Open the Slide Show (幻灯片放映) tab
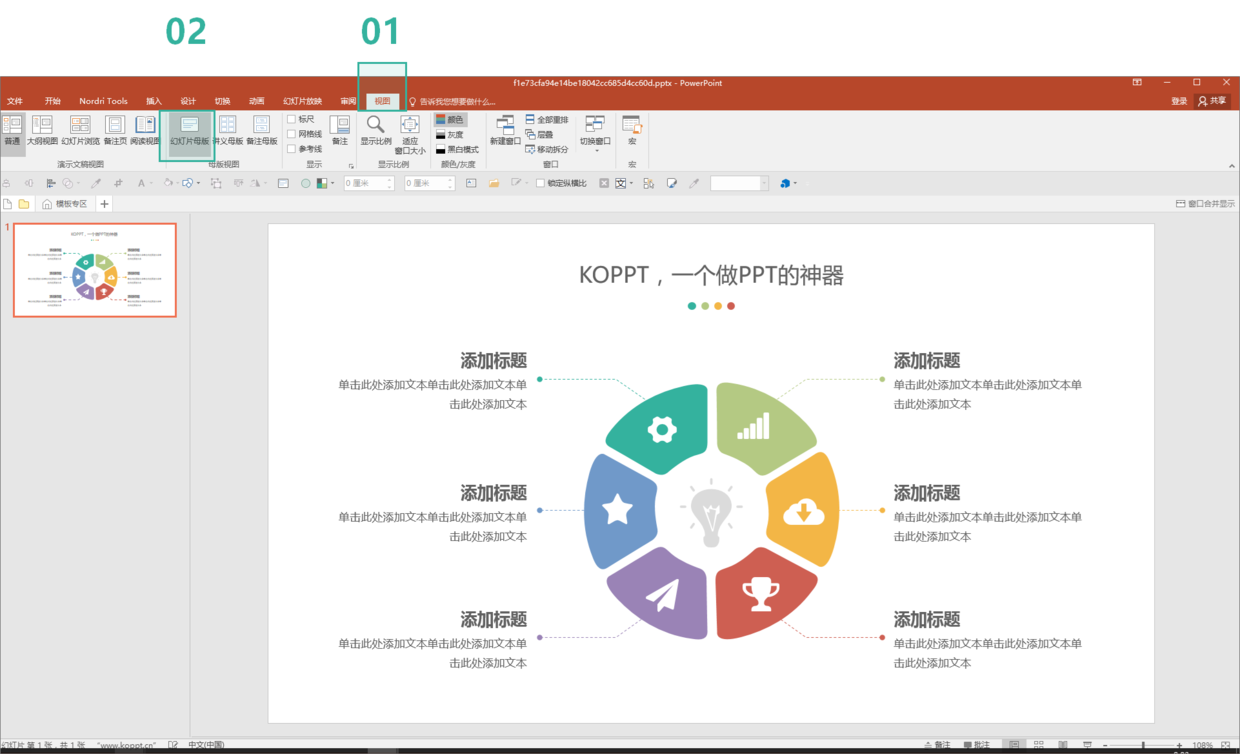1240x754 pixels. (x=302, y=101)
